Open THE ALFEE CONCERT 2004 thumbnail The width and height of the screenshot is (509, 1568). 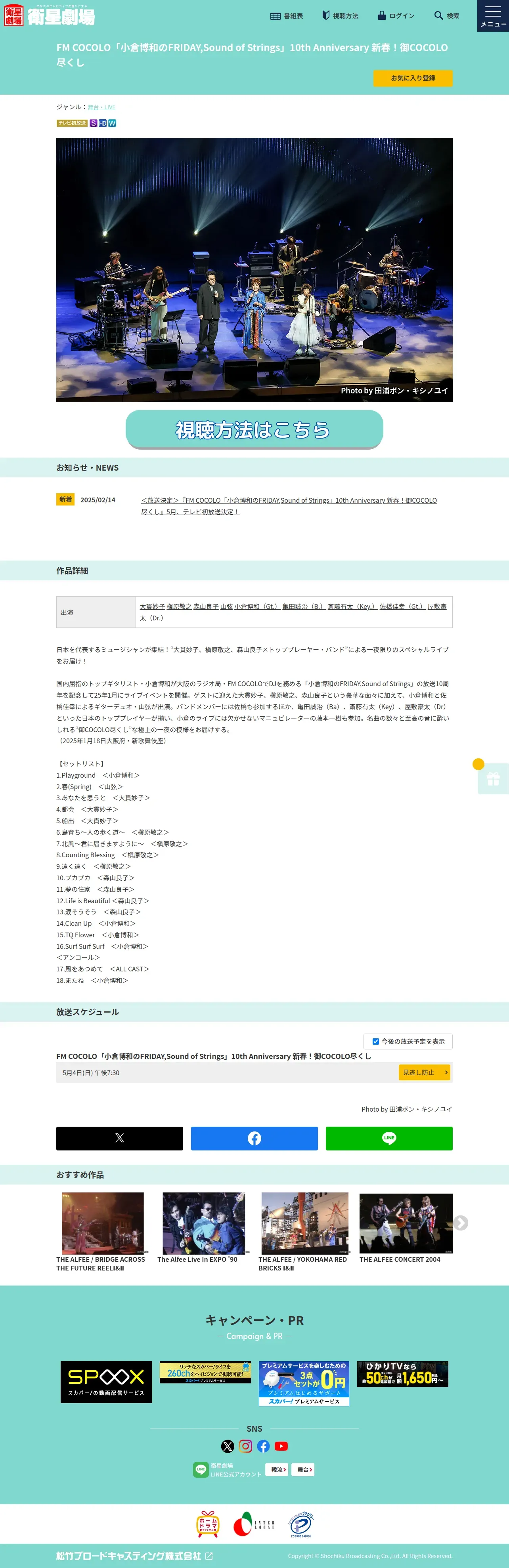click(406, 1223)
